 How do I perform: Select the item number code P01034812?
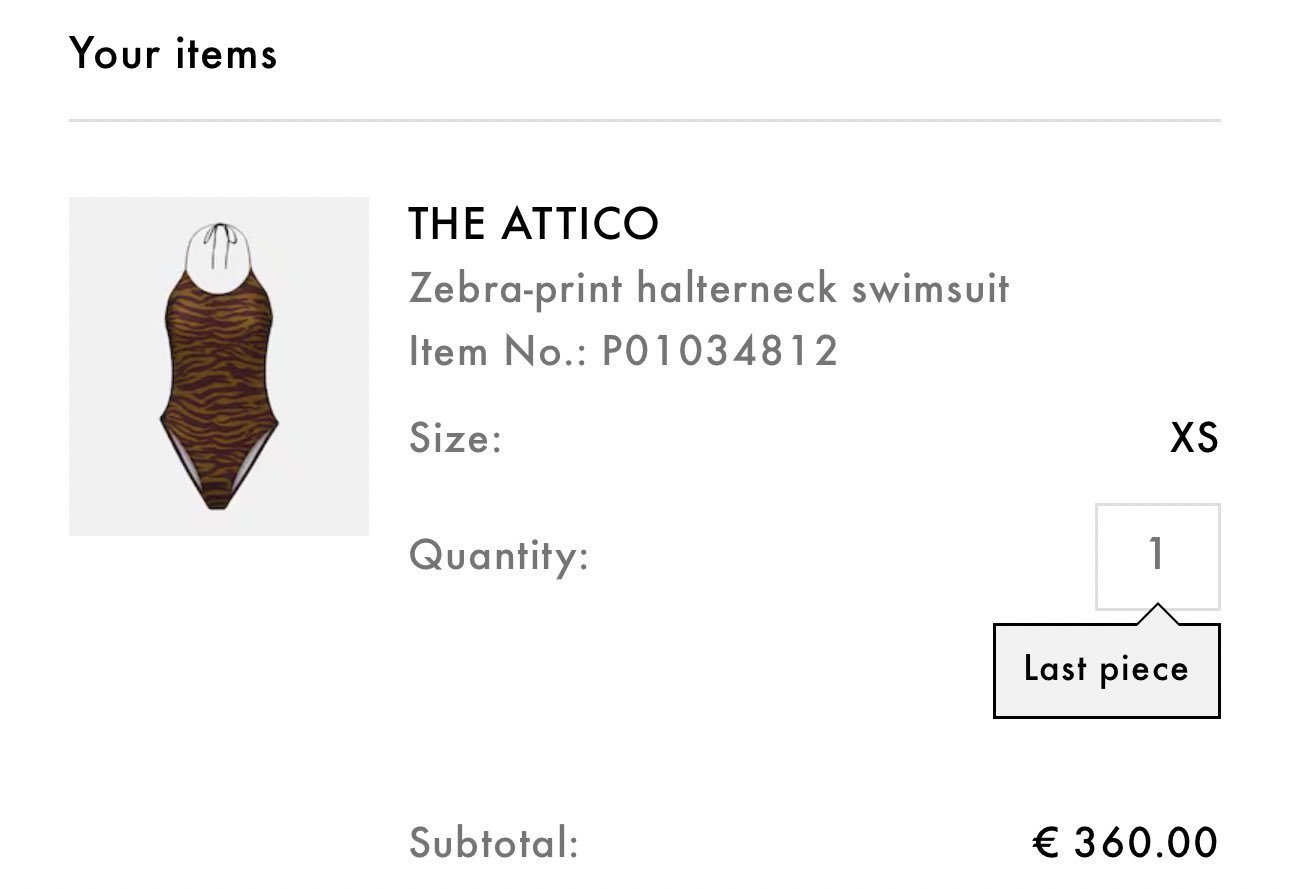pos(719,351)
